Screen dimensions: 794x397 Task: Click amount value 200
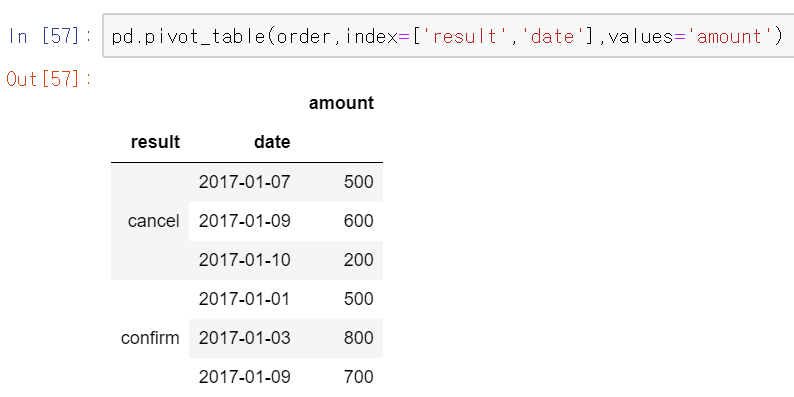pyautogui.click(x=359, y=260)
